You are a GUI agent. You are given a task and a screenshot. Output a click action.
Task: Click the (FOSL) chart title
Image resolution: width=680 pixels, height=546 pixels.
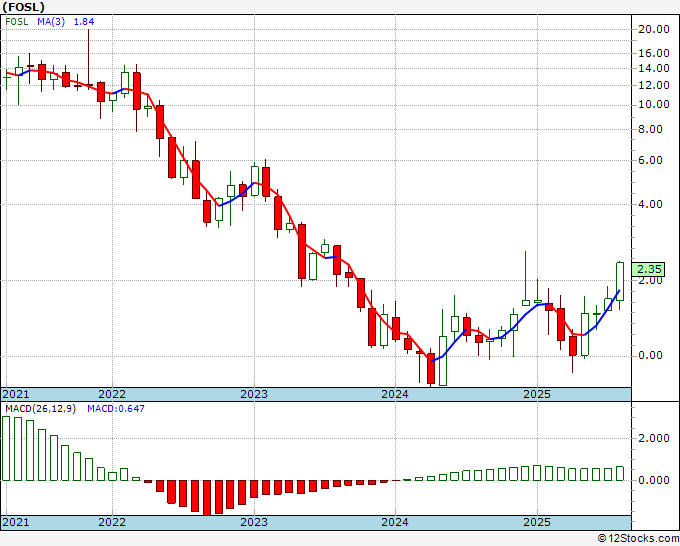tap(23, 7)
